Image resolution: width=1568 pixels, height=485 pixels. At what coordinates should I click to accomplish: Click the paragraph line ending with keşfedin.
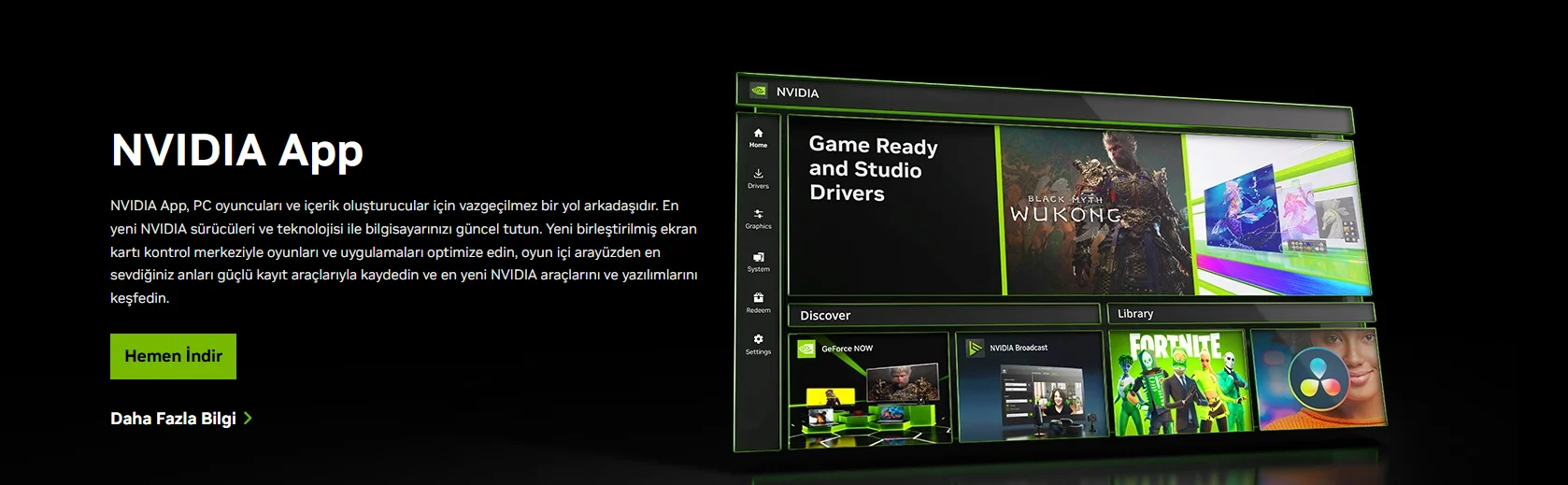coord(140,298)
